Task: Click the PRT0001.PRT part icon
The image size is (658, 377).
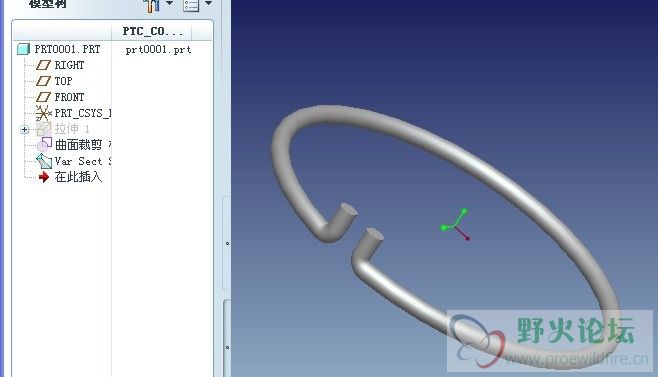Action: (24, 49)
